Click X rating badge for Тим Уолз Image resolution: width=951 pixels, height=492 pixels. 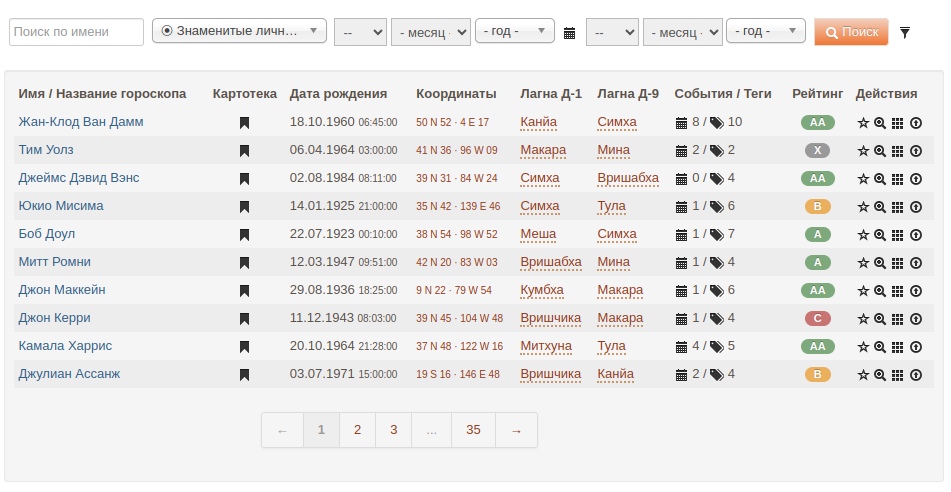click(818, 150)
